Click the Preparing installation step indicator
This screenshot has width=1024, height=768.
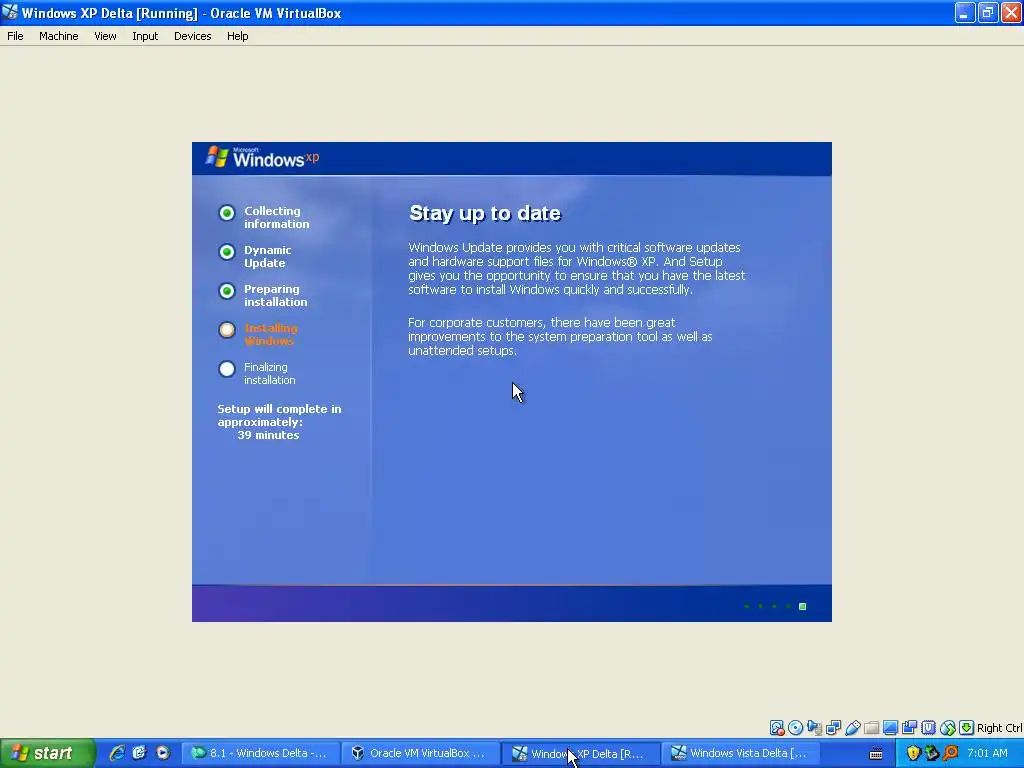coord(227,291)
